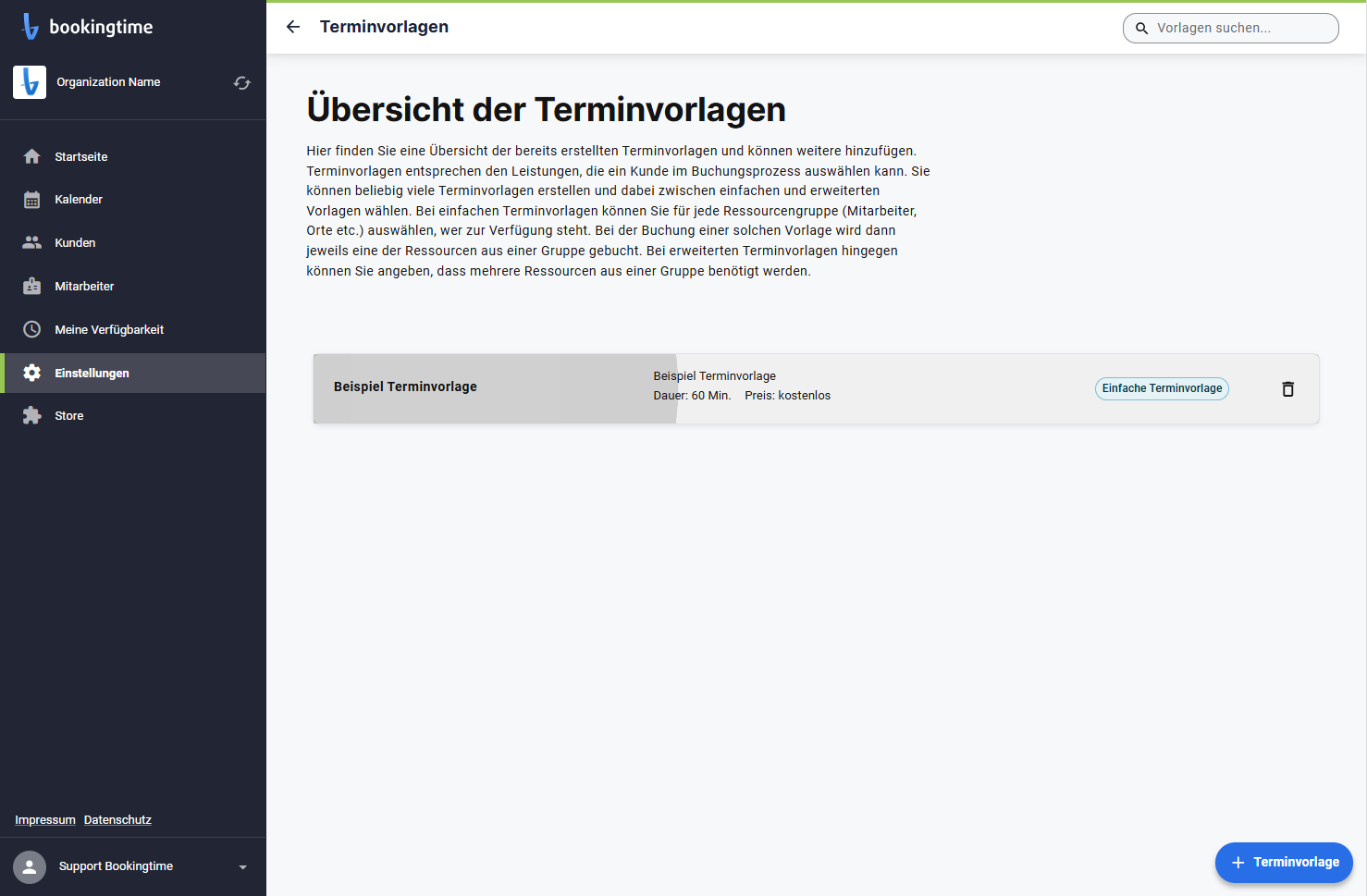
Task: Click the Meine Verfügbarkeit clock icon
Action: (x=32, y=329)
